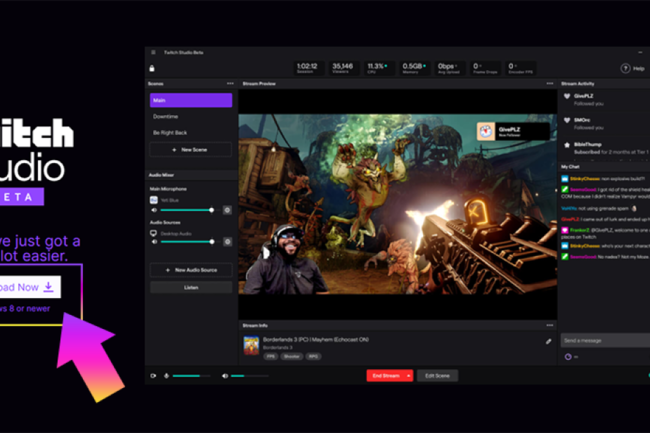Click the Borderlands 3 game cover thumbnail
Screen dimensions: 650x433
pyautogui.click(x=252, y=345)
